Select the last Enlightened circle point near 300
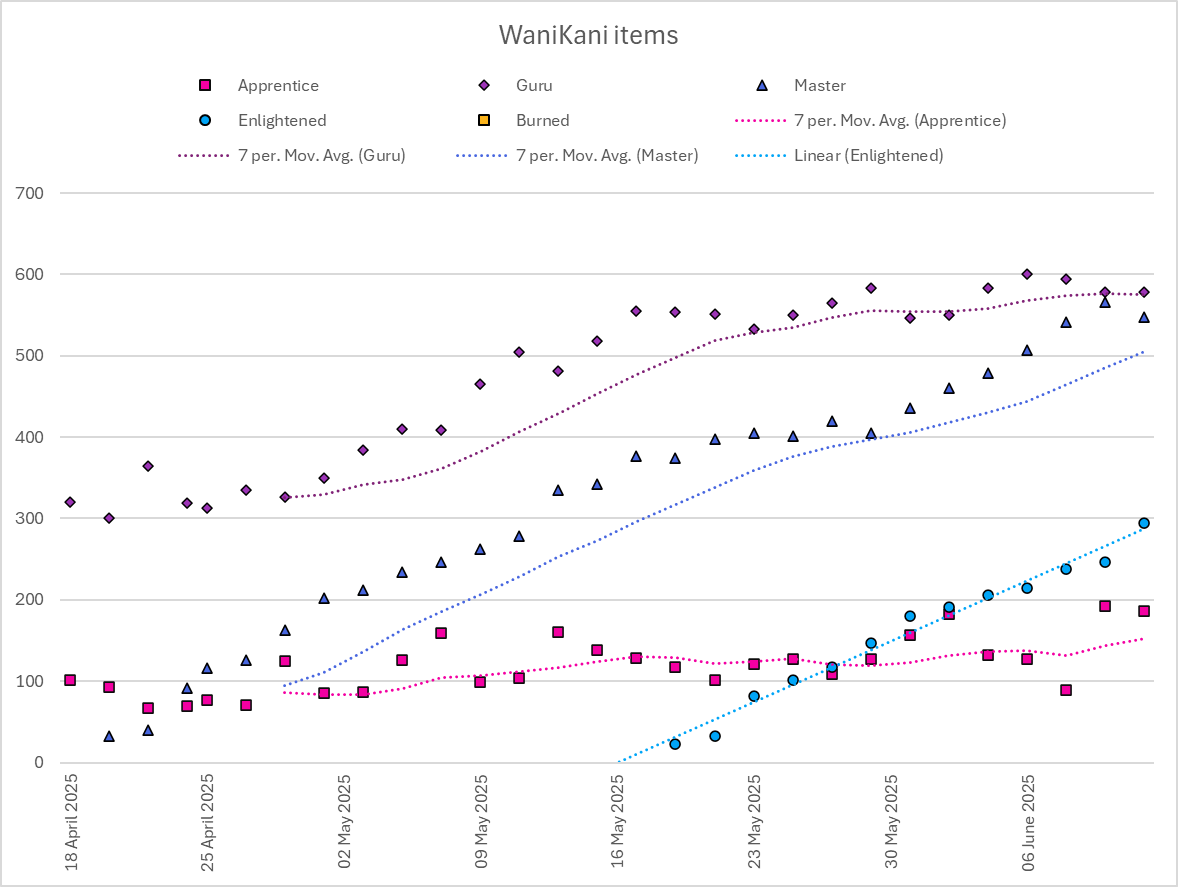Image resolution: width=1178 pixels, height=887 pixels. click(1144, 523)
